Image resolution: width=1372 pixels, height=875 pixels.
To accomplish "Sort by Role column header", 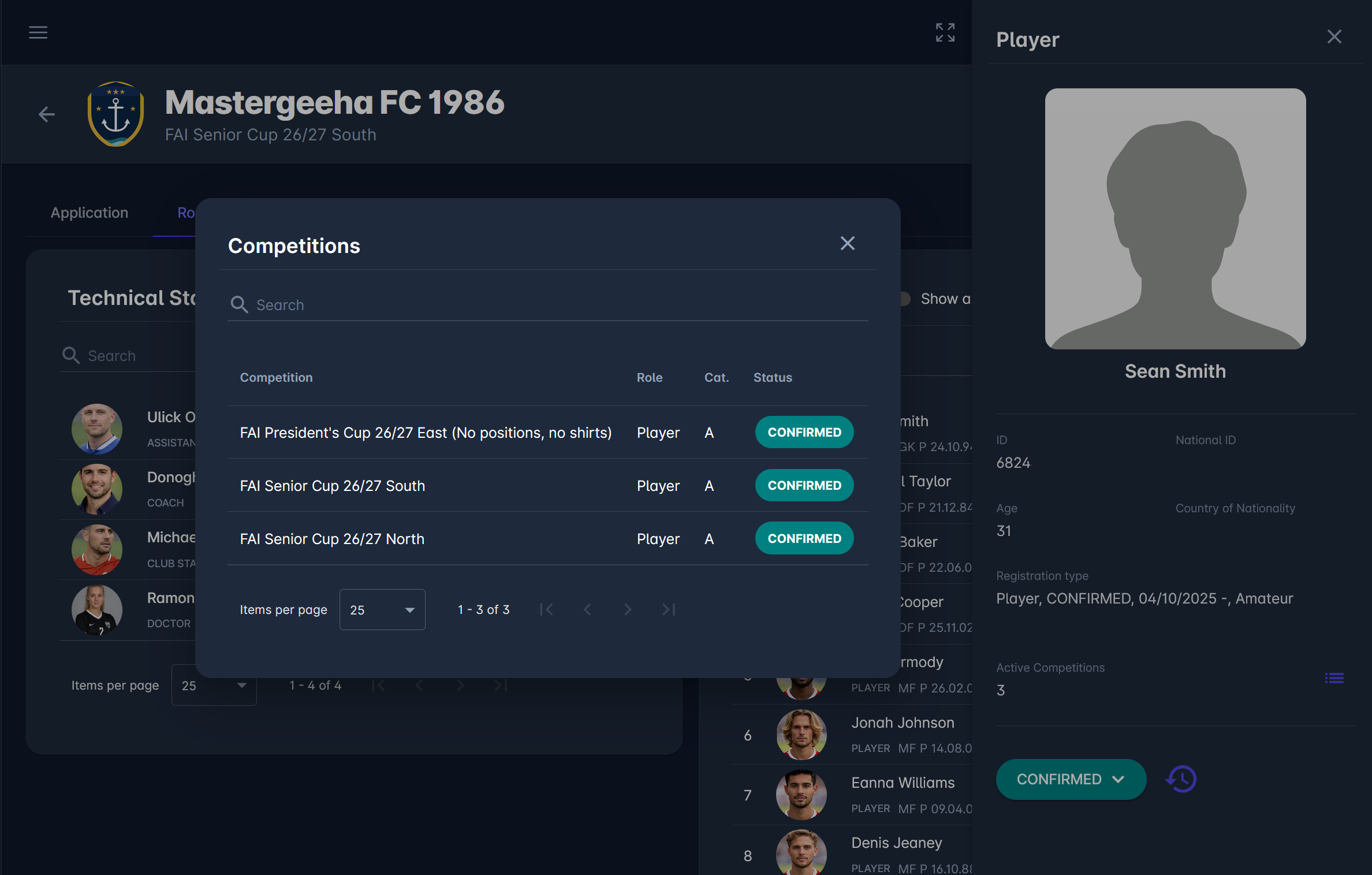I will 650,377.
